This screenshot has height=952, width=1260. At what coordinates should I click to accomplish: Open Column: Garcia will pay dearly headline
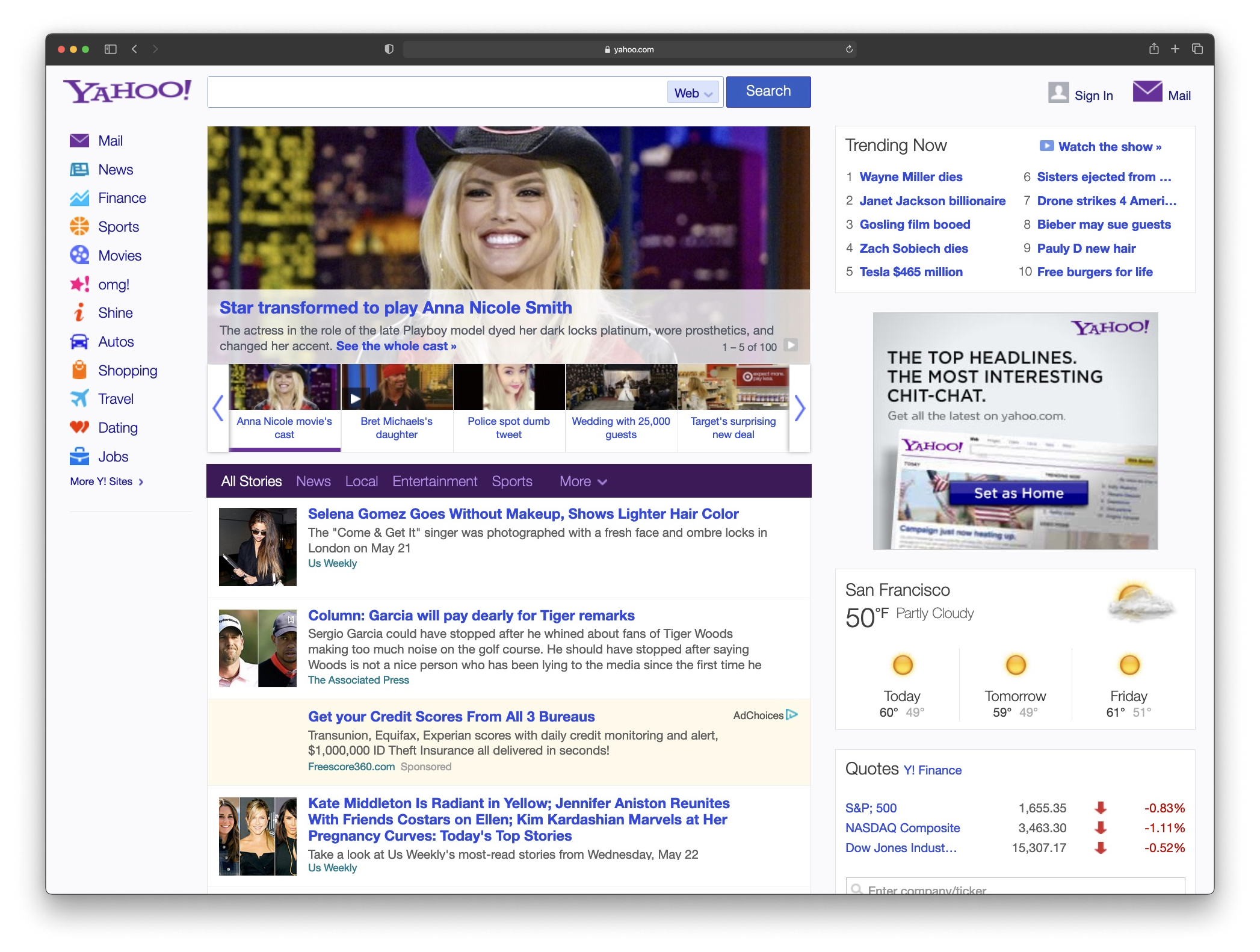471,616
